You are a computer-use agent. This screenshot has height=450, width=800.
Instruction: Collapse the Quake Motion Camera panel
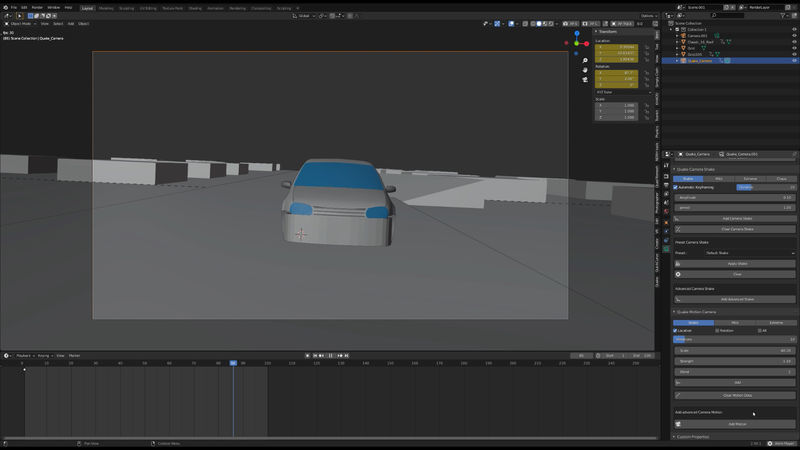tap(674, 311)
